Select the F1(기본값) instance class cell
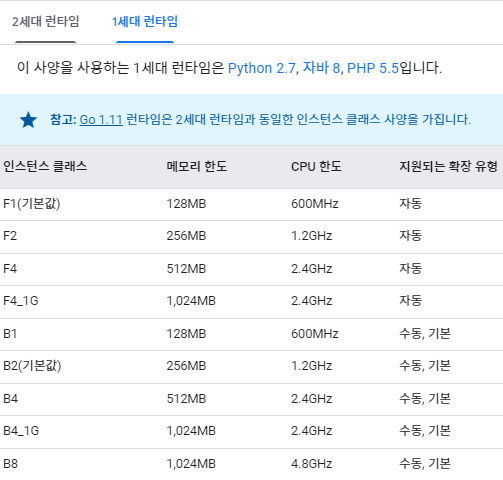This screenshot has width=503, height=480. point(32,204)
